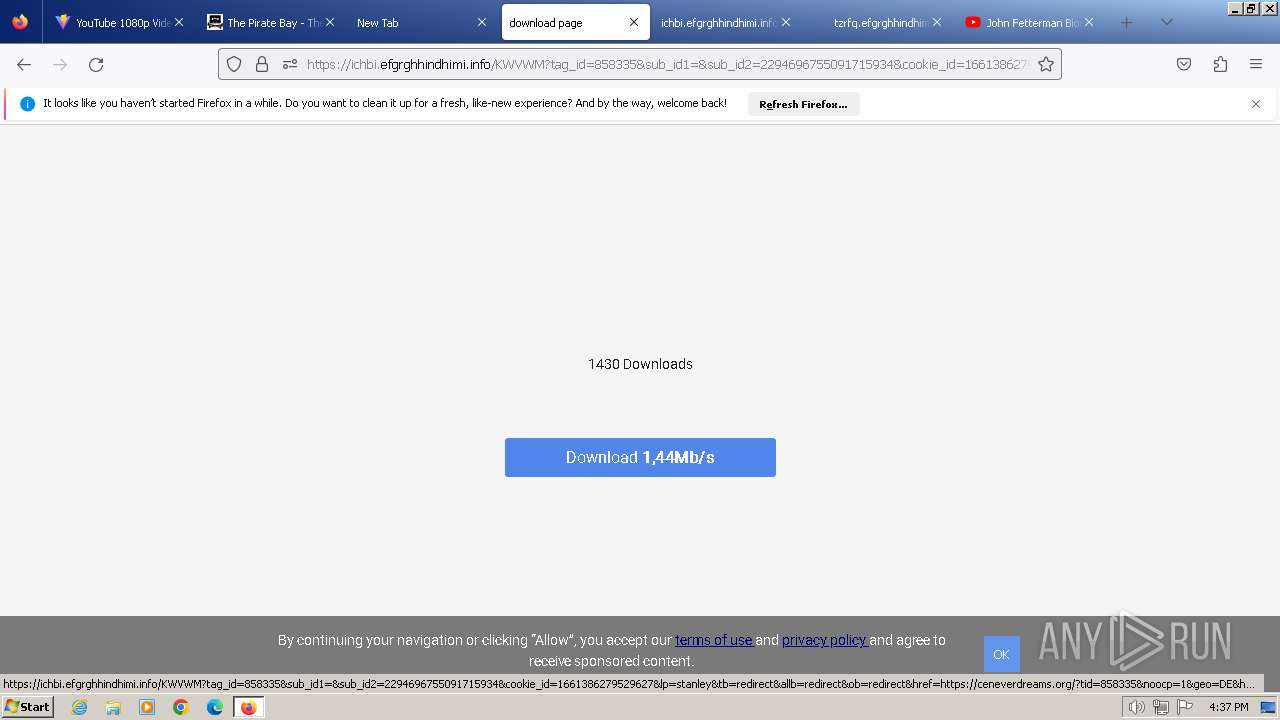This screenshot has height=720, width=1280.
Task: Switch to the YouTube 1080p Video tab
Action: point(118,22)
